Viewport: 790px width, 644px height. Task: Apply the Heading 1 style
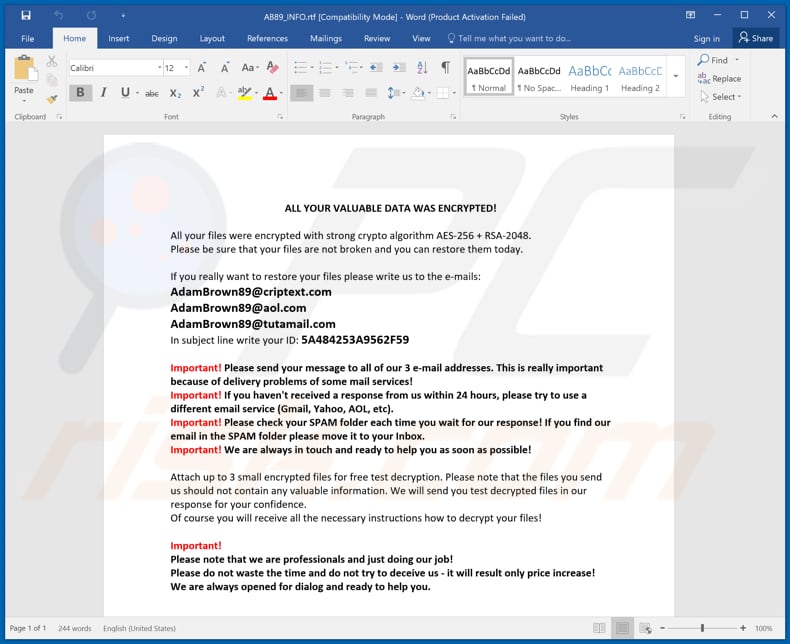pos(589,78)
